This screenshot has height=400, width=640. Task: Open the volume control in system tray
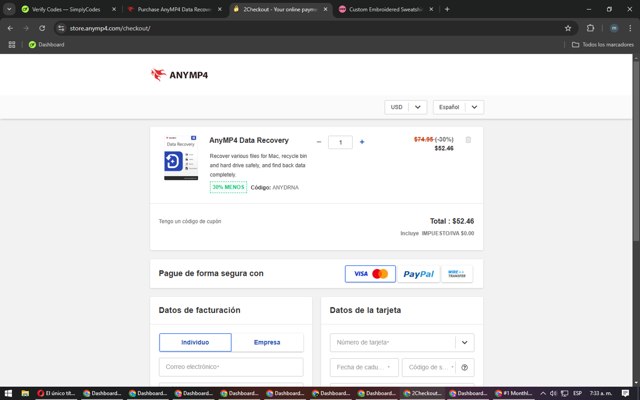[553, 393]
